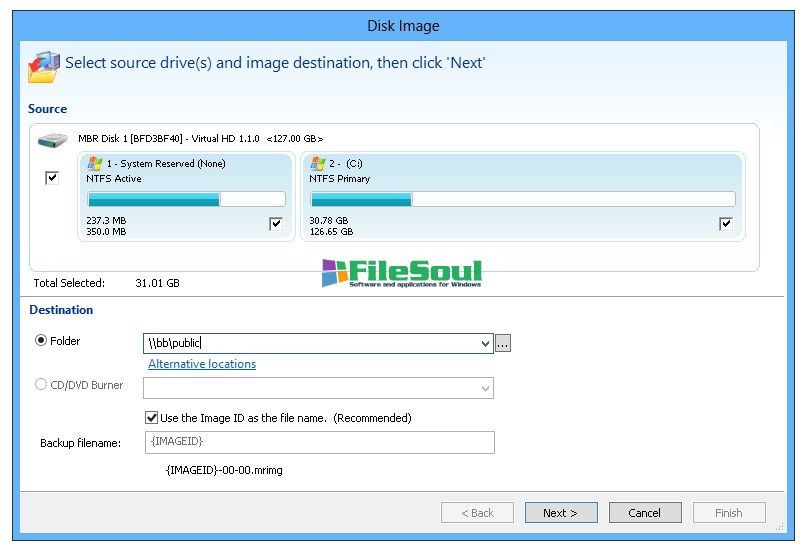Viewport: 806px width, 548px height.
Task: Expand the destination folder path dropdown
Action: [x=486, y=344]
